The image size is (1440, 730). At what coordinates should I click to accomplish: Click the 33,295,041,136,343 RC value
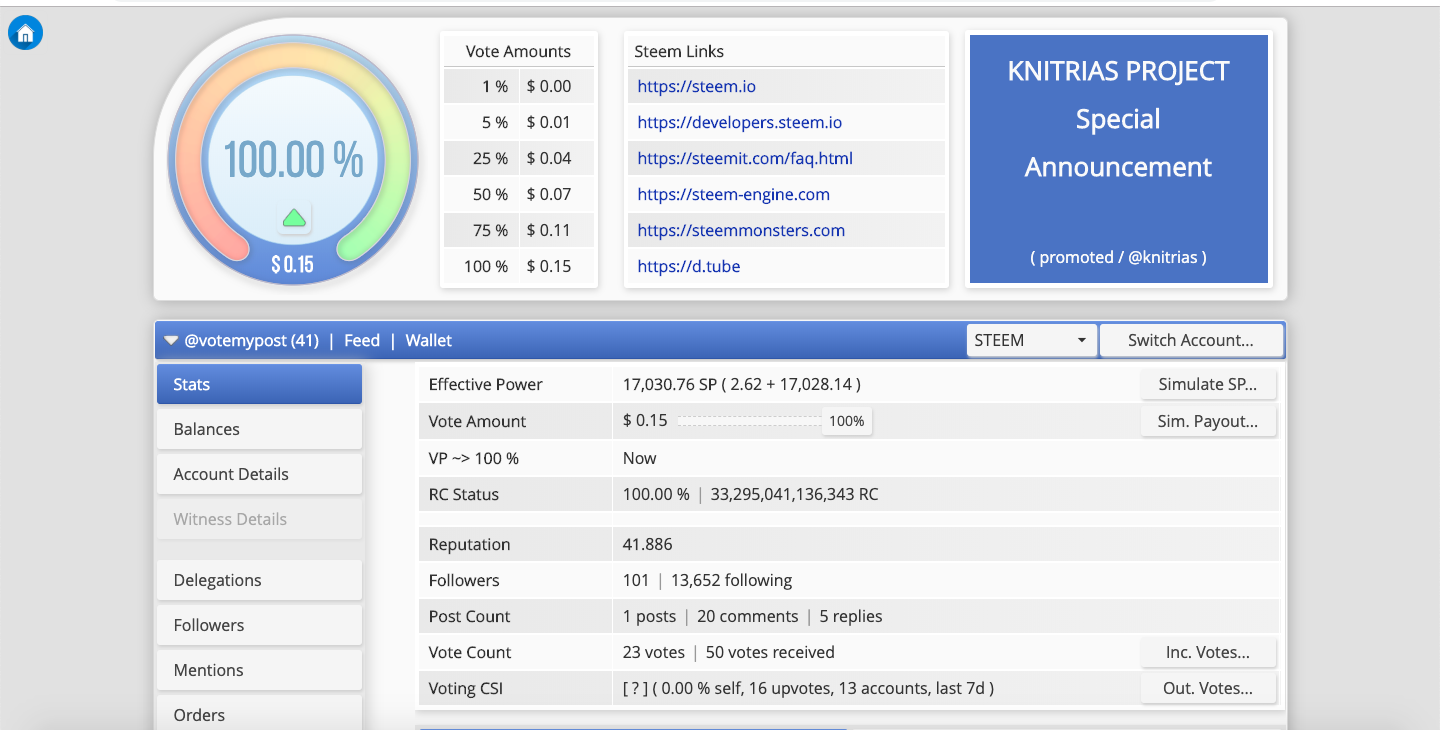coord(795,494)
